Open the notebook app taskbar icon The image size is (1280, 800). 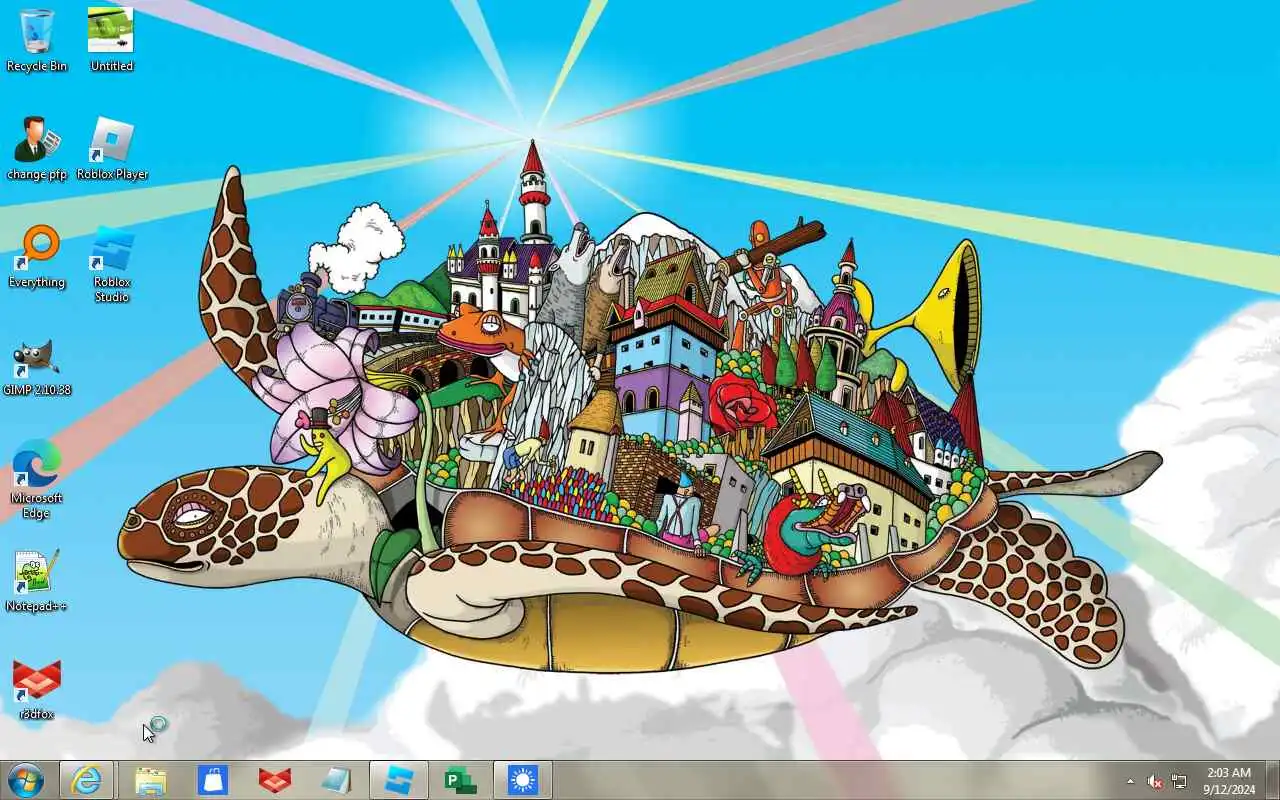(336, 780)
